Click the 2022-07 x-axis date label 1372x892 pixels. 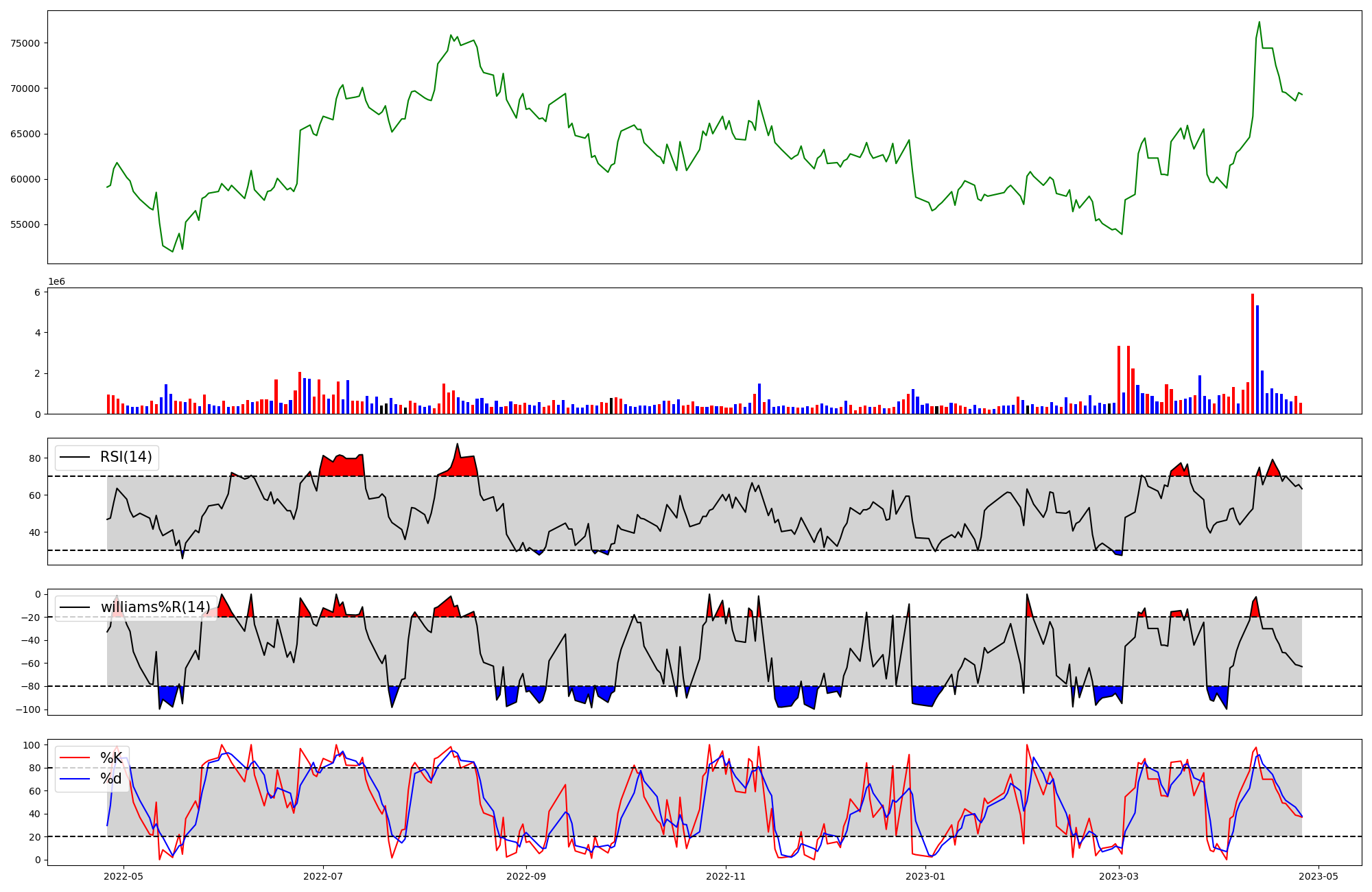click(x=323, y=876)
